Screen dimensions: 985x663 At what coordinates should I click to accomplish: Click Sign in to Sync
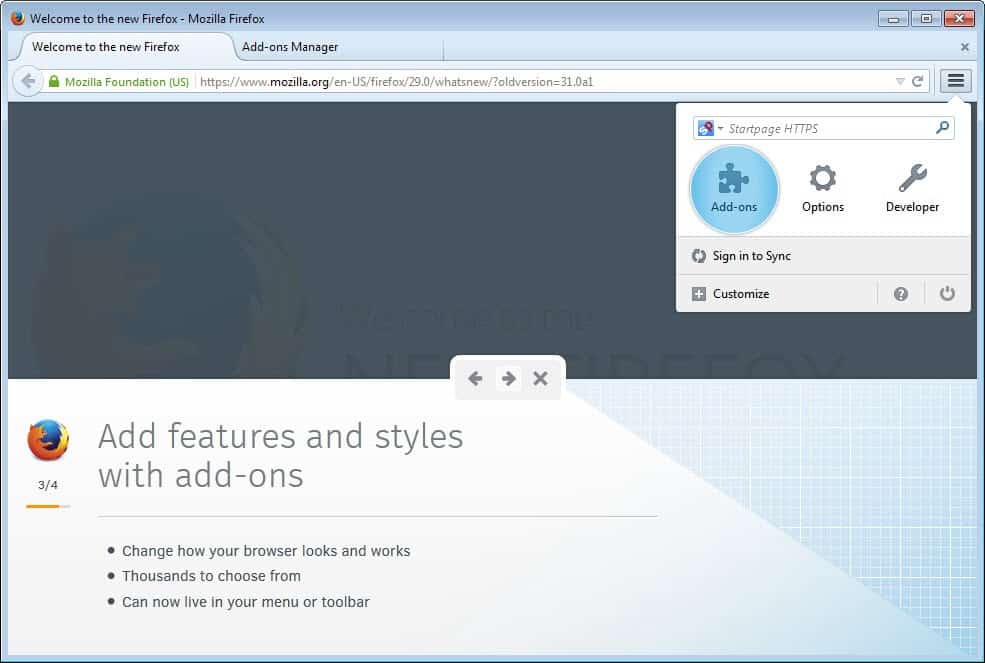(x=751, y=256)
